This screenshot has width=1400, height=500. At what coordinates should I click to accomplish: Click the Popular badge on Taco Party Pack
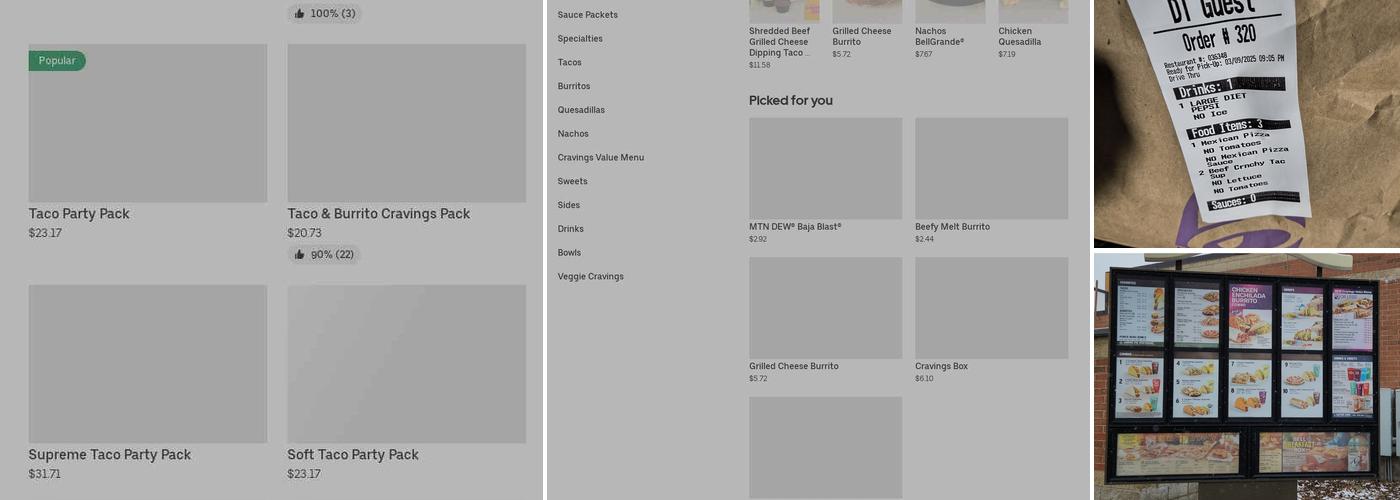[x=57, y=61]
